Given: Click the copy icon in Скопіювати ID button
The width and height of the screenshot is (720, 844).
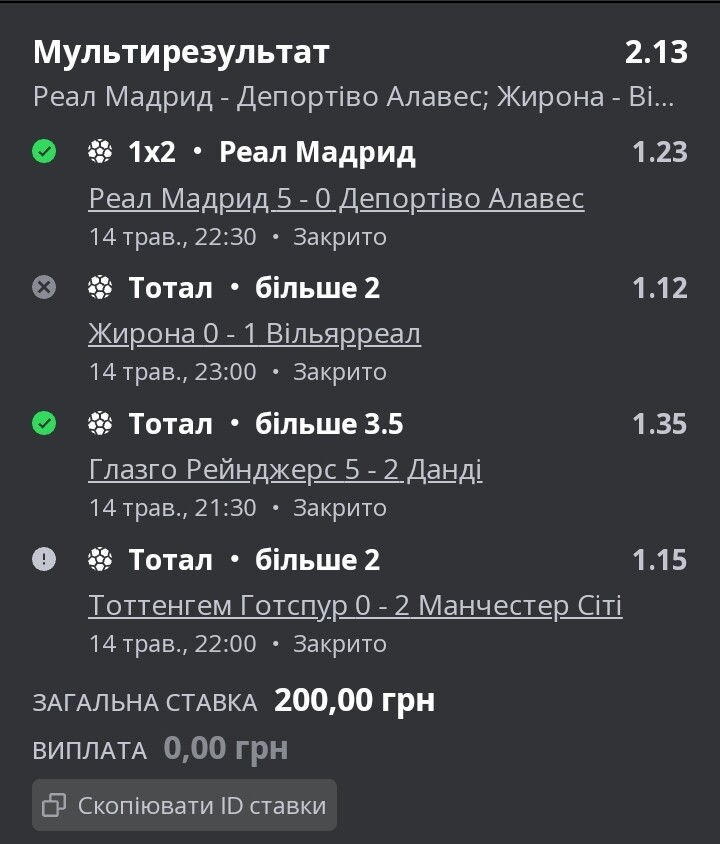Looking at the screenshot, I should click(x=54, y=805).
